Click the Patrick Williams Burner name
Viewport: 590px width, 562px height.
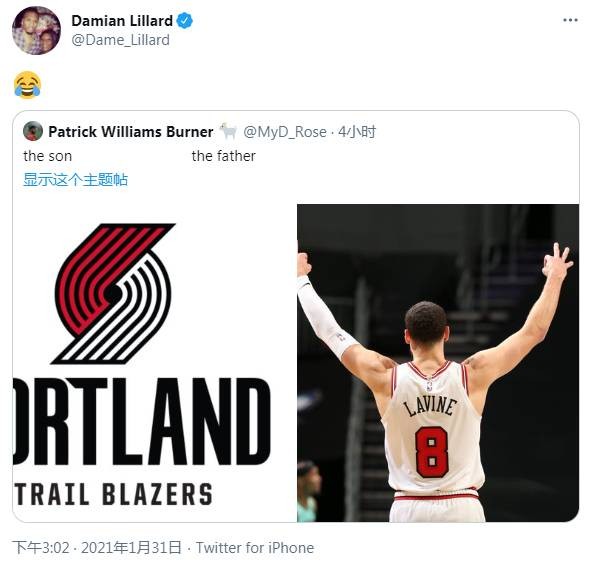tap(131, 132)
